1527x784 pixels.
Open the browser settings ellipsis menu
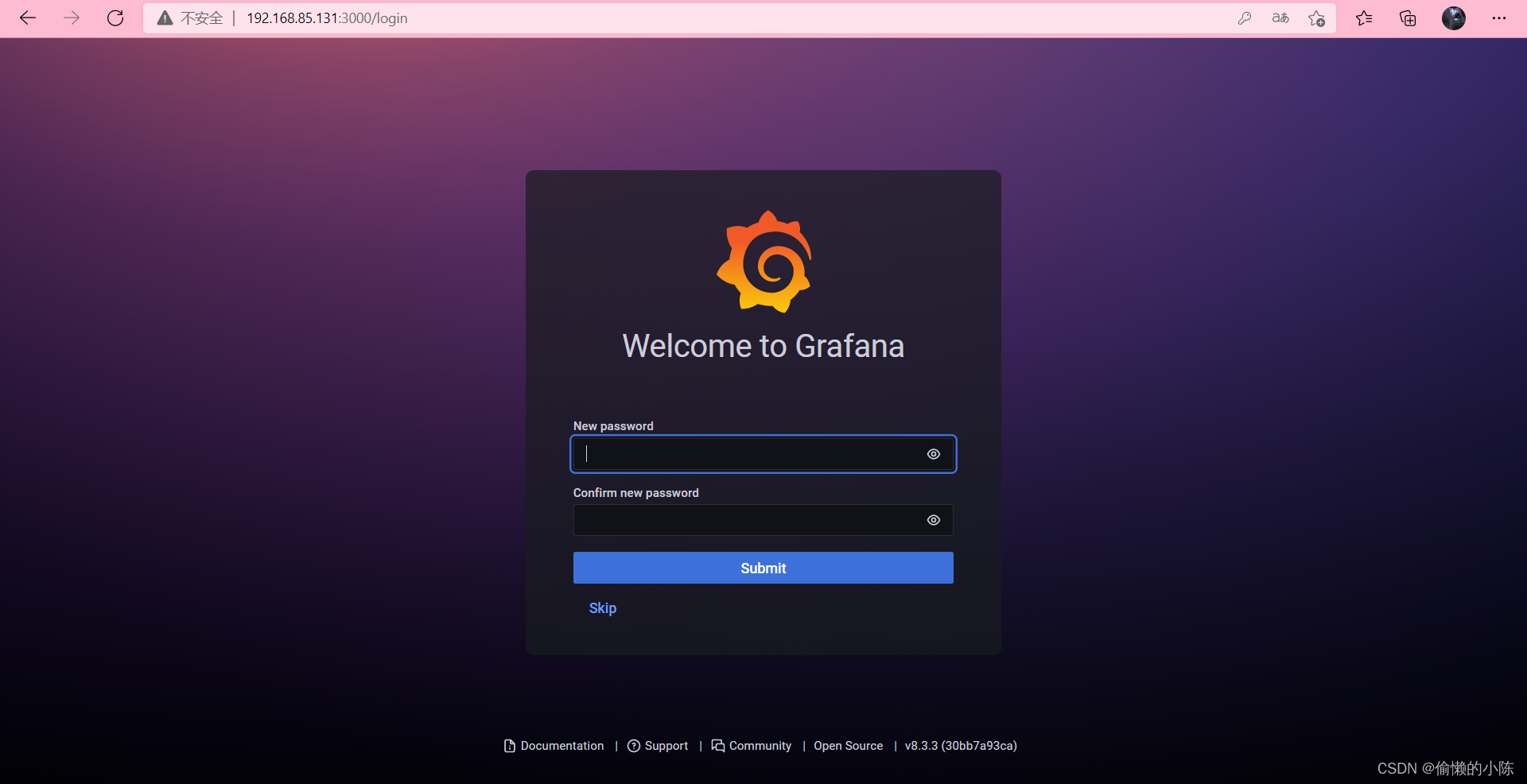pos(1499,18)
